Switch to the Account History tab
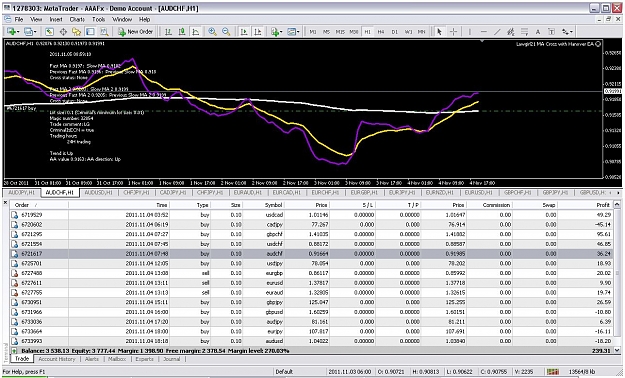 (57, 359)
